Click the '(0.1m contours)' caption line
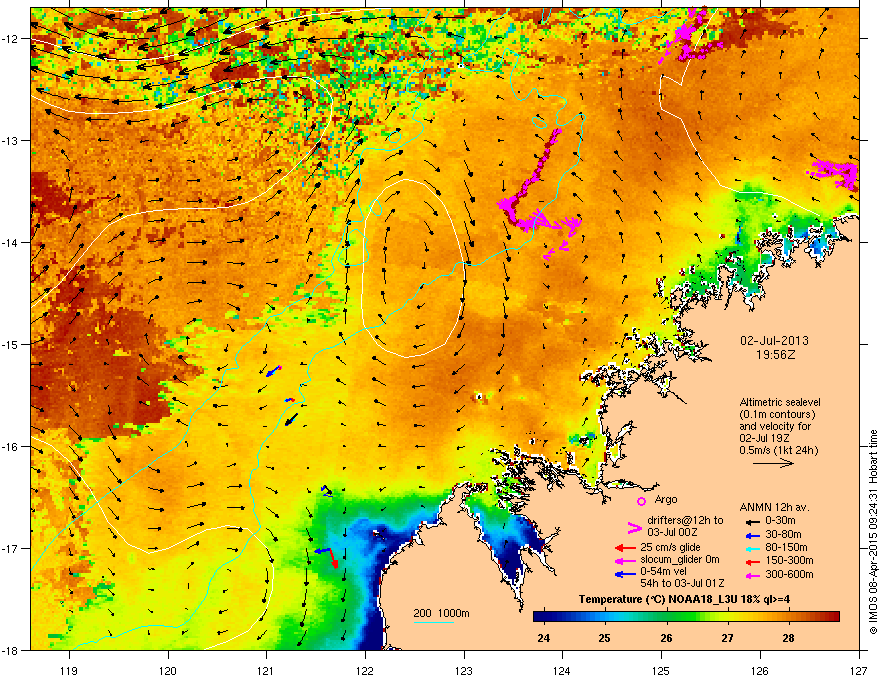 click(x=777, y=415)
